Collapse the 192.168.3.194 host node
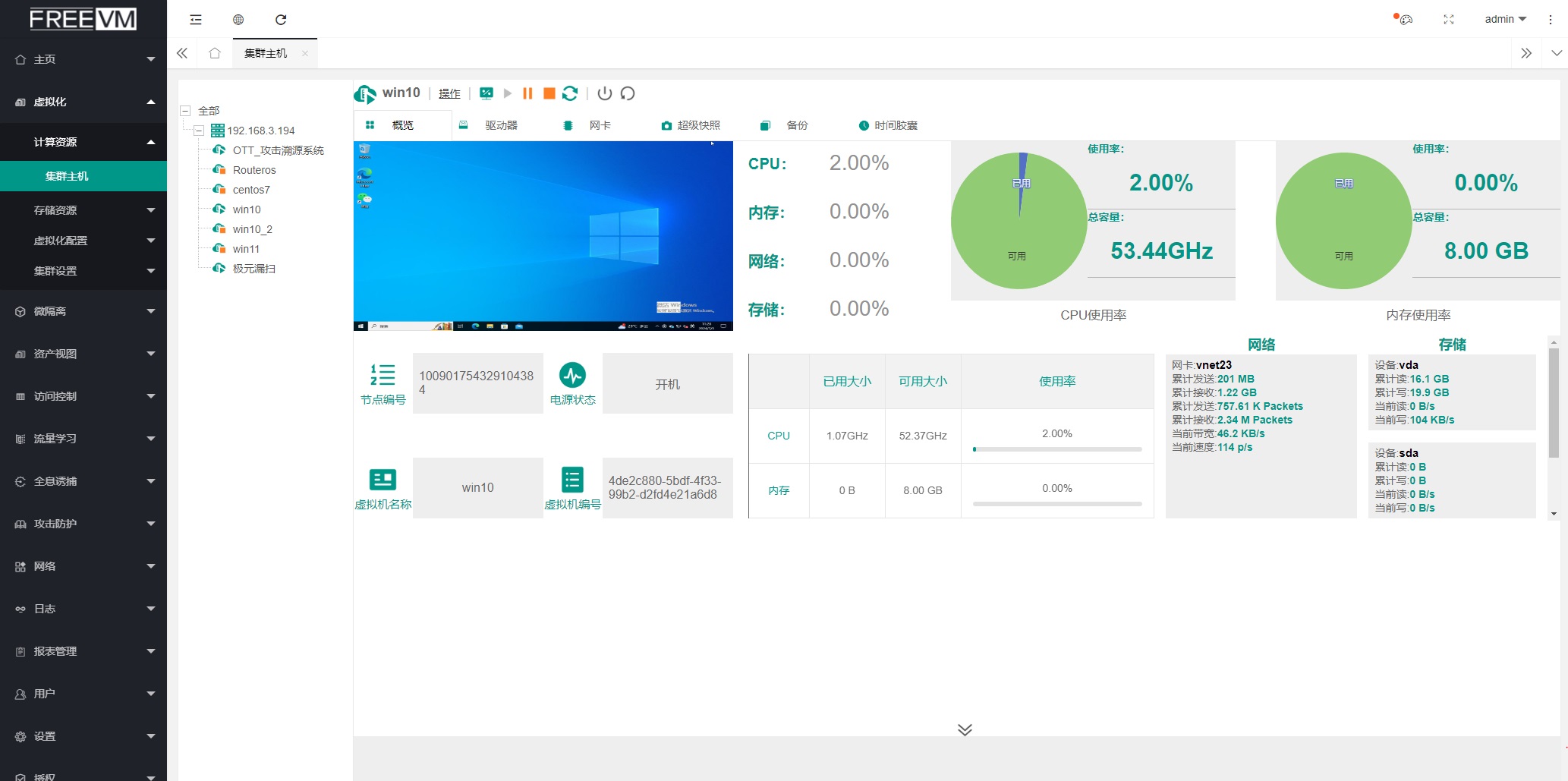The height and width of the screenshot is (781, 1568). tap(199, 131)
